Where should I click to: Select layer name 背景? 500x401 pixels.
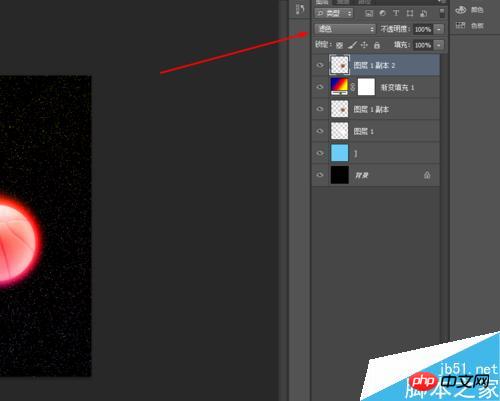pyautogui.click(x=362, y=175)
